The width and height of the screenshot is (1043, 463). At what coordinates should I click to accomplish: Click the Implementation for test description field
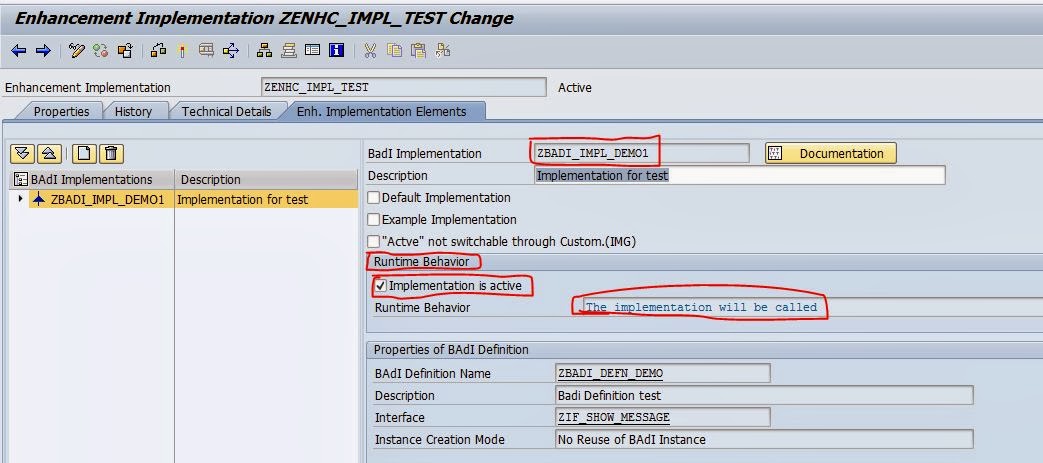[740, 175]
